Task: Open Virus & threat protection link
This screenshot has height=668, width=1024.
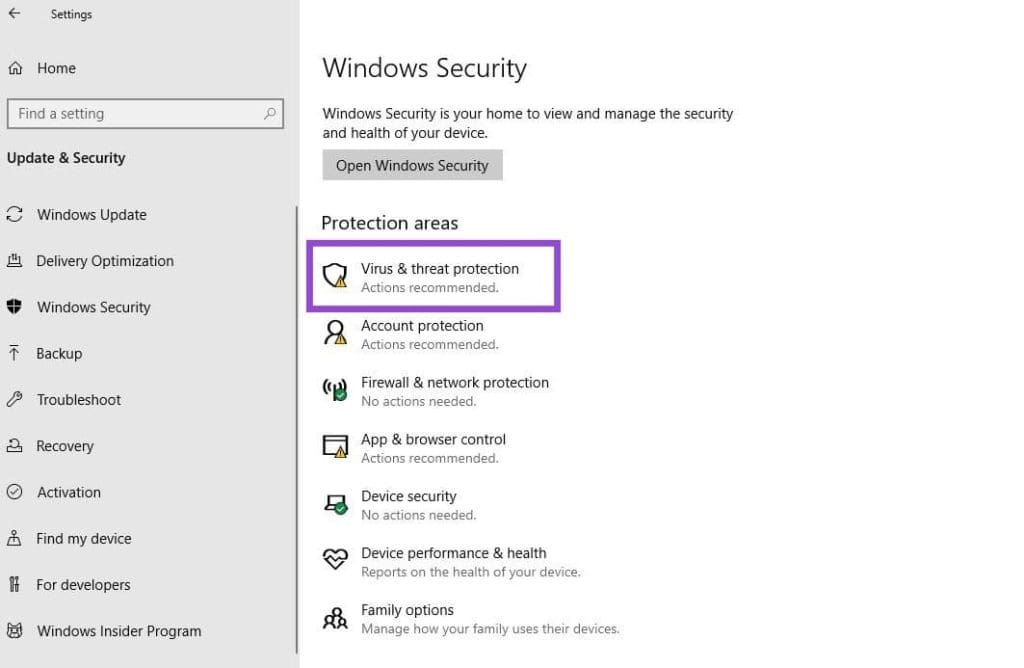Action: pos(439,269)
